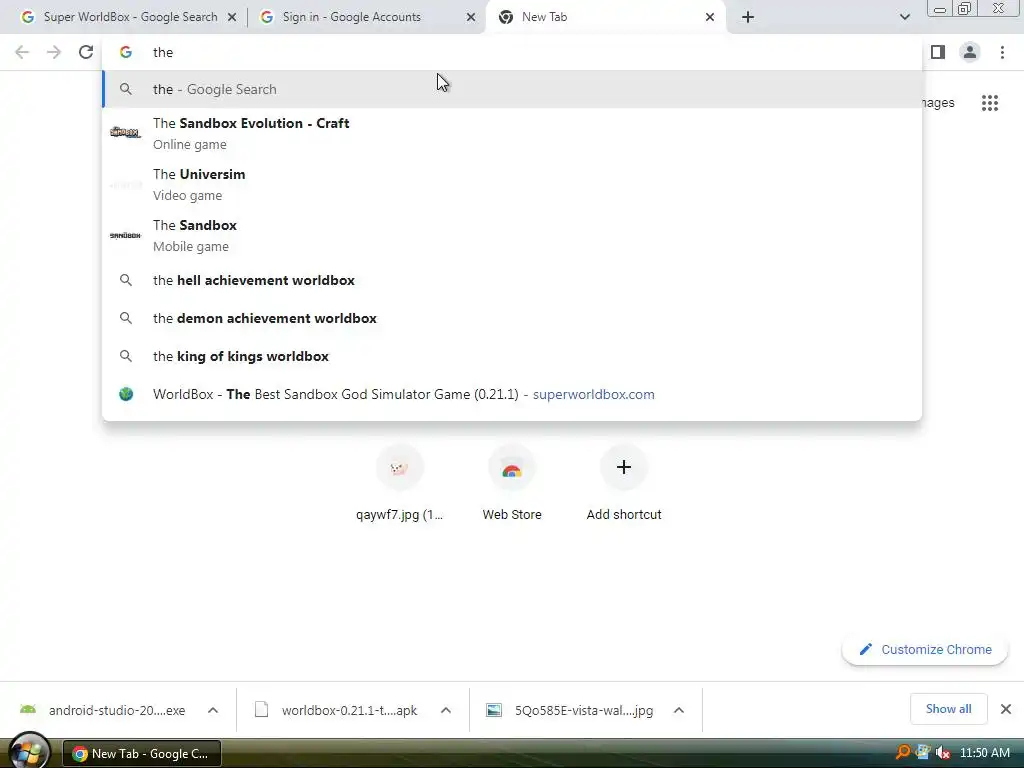This screenshot has height=768, width=1024.
Task: Reload the page with the refresh icon
Action: click(86, 52)
